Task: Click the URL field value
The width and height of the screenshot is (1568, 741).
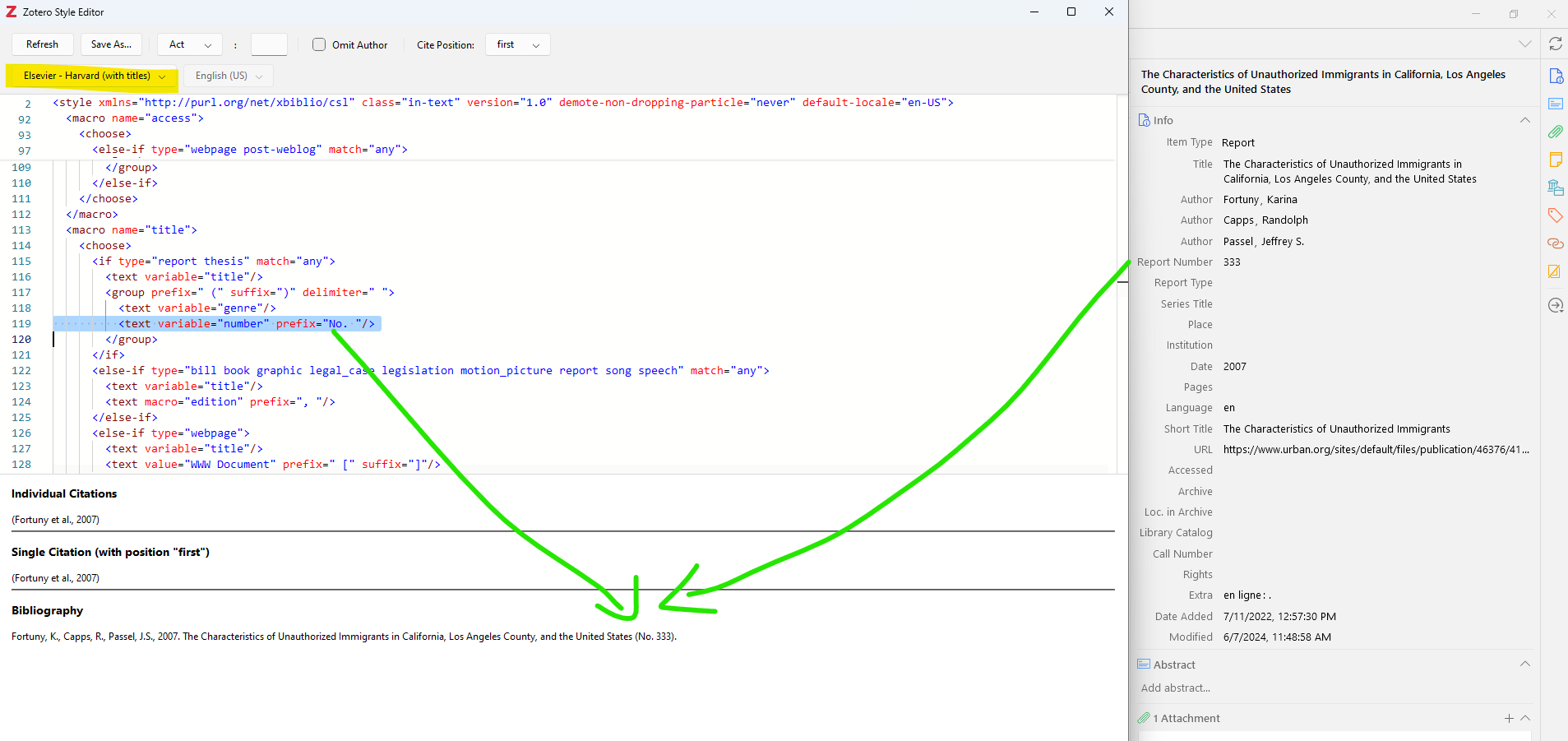Action: 1376,450
